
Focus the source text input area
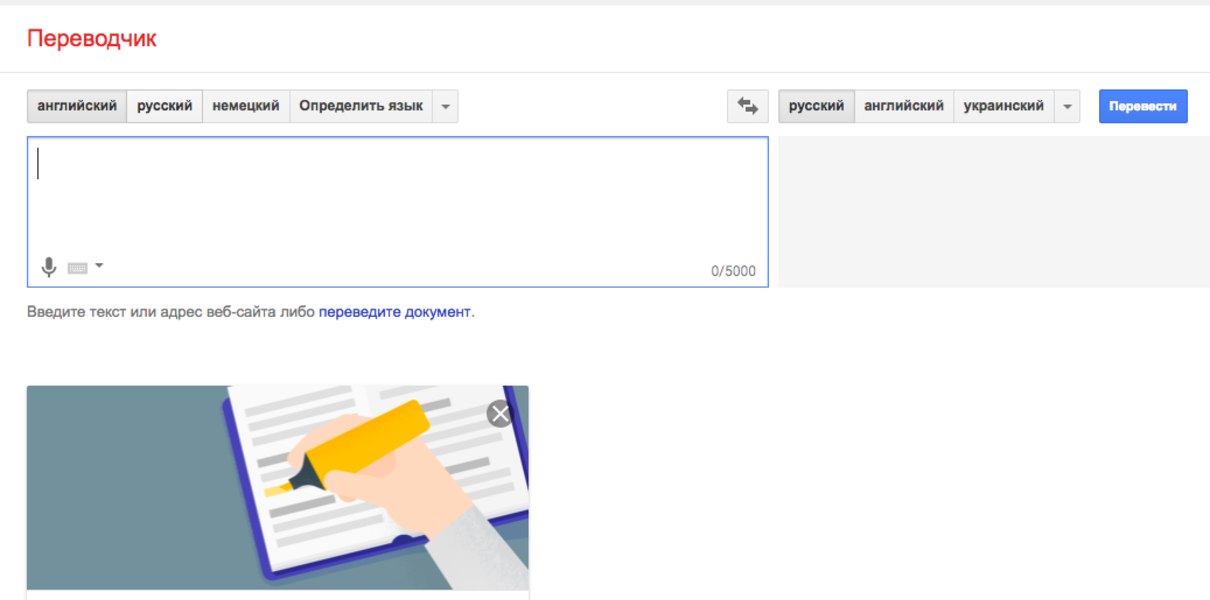[398, 212]
